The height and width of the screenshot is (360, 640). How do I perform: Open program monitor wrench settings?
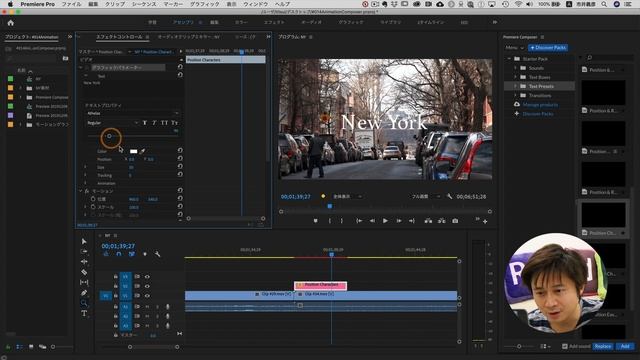pos(449,196)
